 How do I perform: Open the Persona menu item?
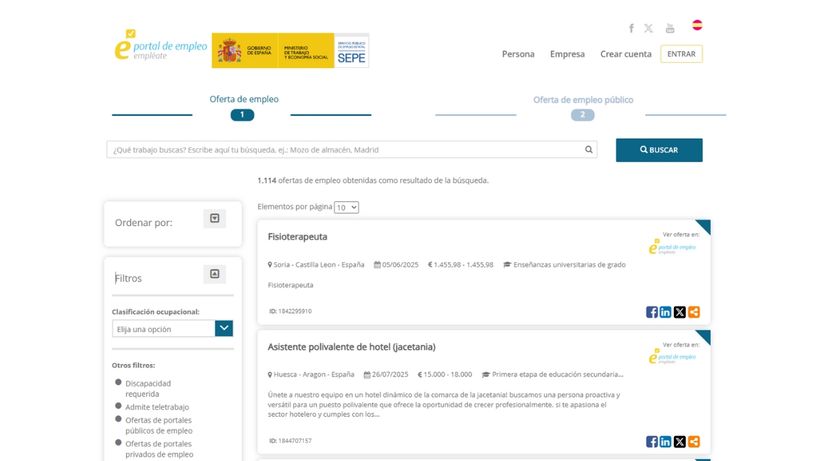tap(518, 54)
